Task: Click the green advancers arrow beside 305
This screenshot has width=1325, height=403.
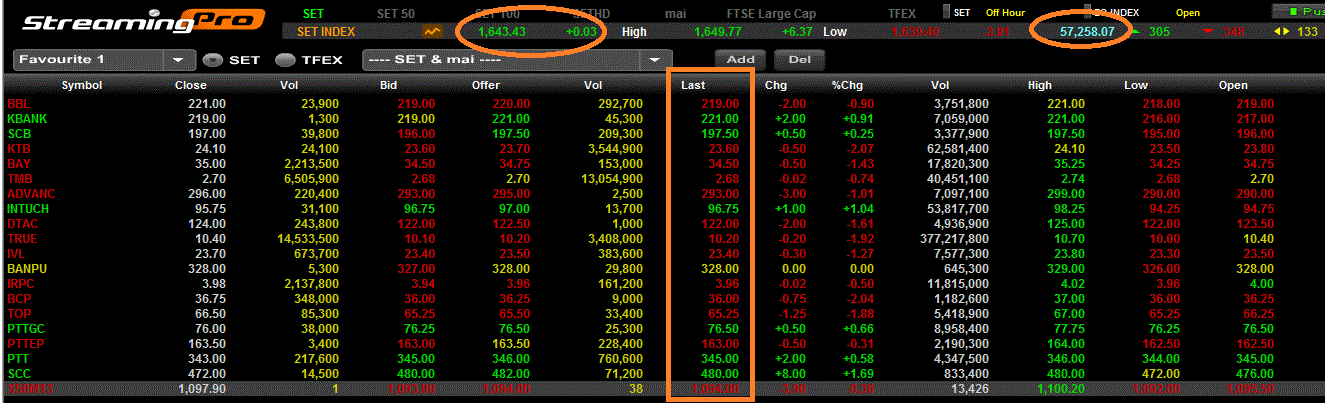Action: pyautogui.click(x=1137, y=32)
